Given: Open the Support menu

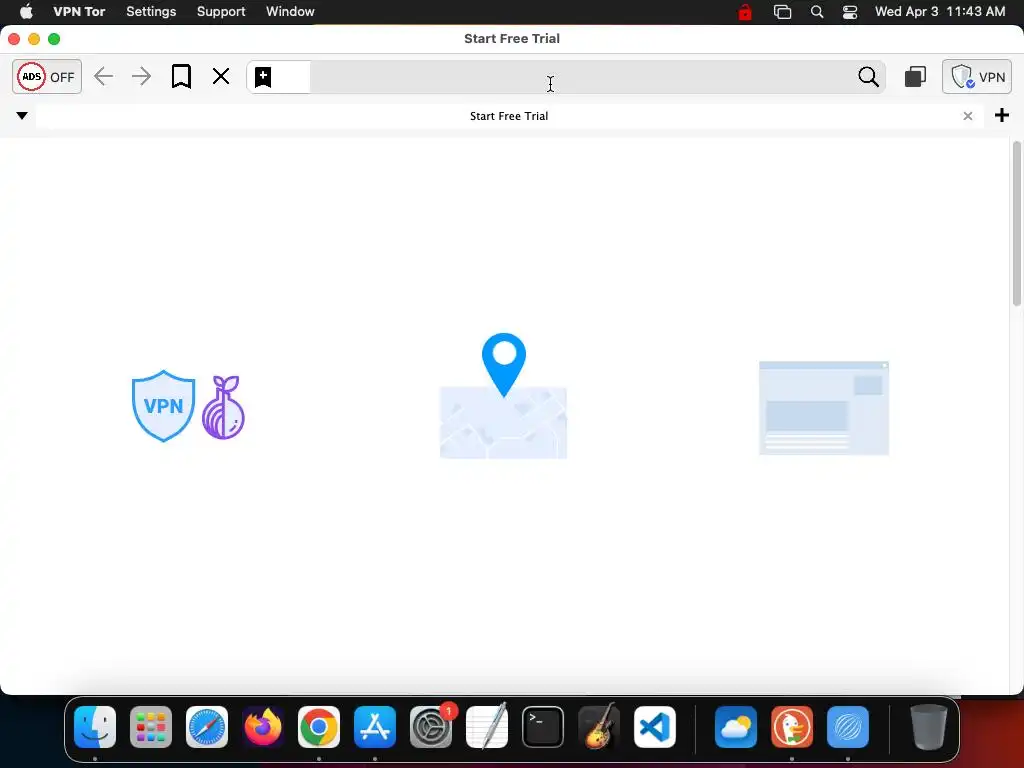Looking at the screenshot, I should pyautogui.click(x=221, y=11).
